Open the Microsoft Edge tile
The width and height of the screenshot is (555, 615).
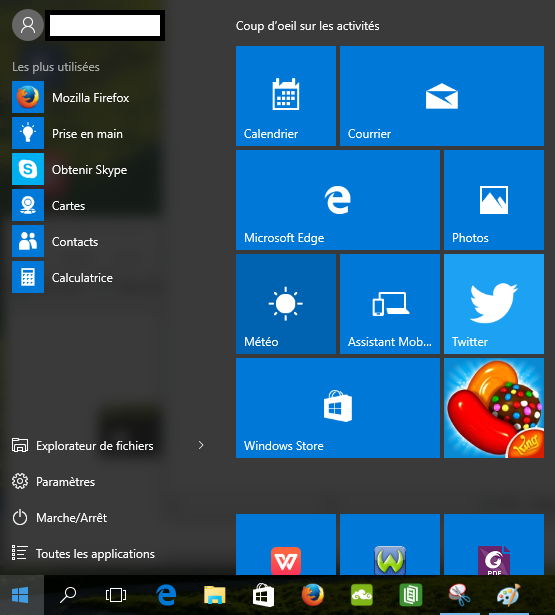point(338,200)
